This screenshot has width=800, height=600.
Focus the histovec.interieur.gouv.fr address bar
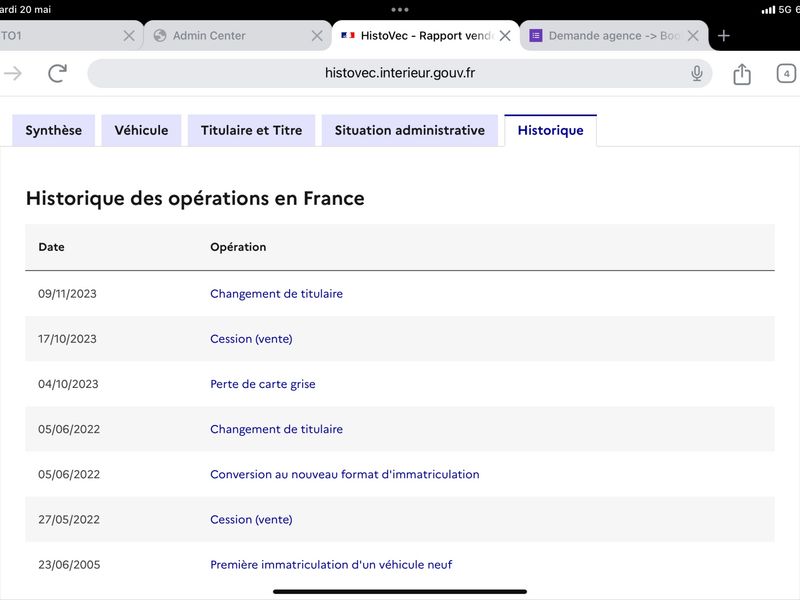[399, 73]
